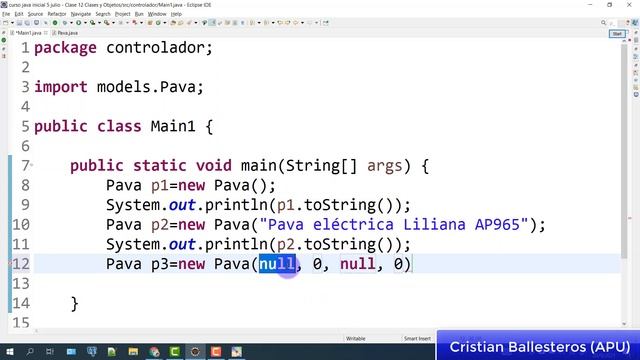The width and height of the screenshot is (640, 360).
Task: Click the text 'import models.Pava;'
Action: 119,87
